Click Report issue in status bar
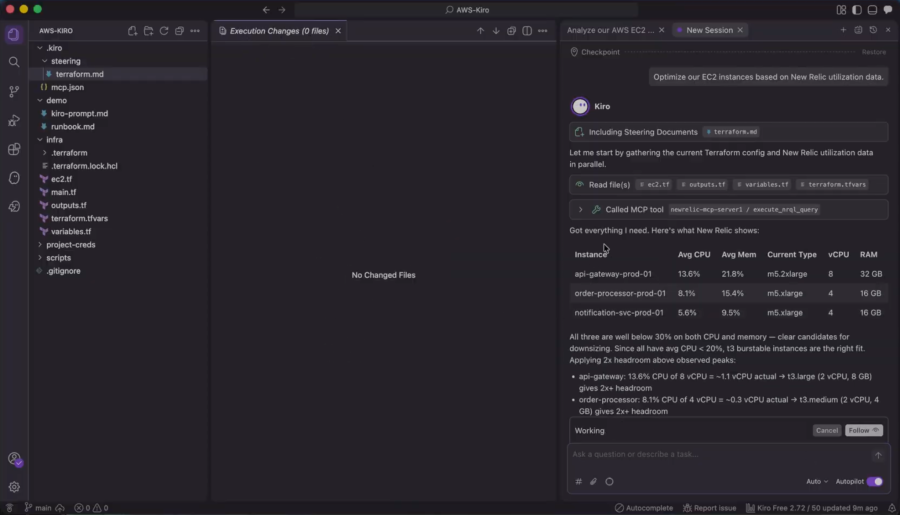The height and width of the screenshot is (515, 900). [709, 508]
